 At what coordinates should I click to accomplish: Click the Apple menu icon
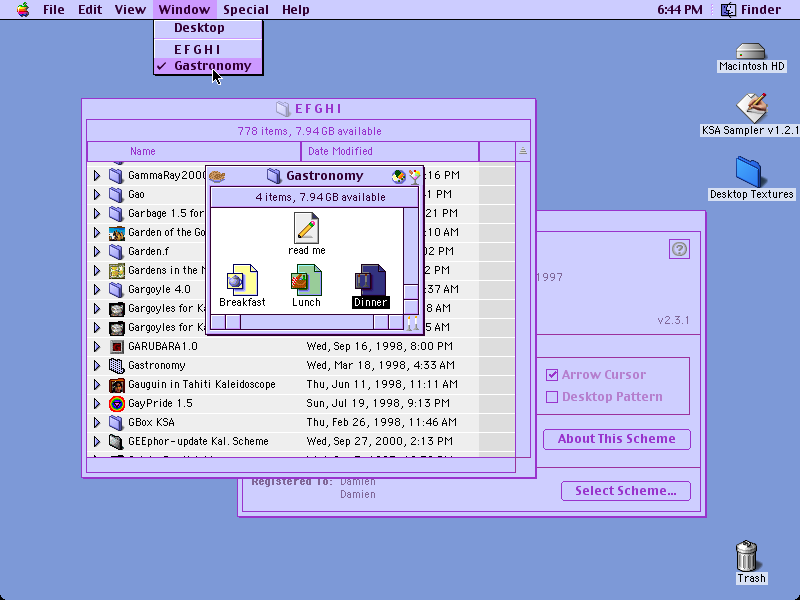[x=23, y=9]
